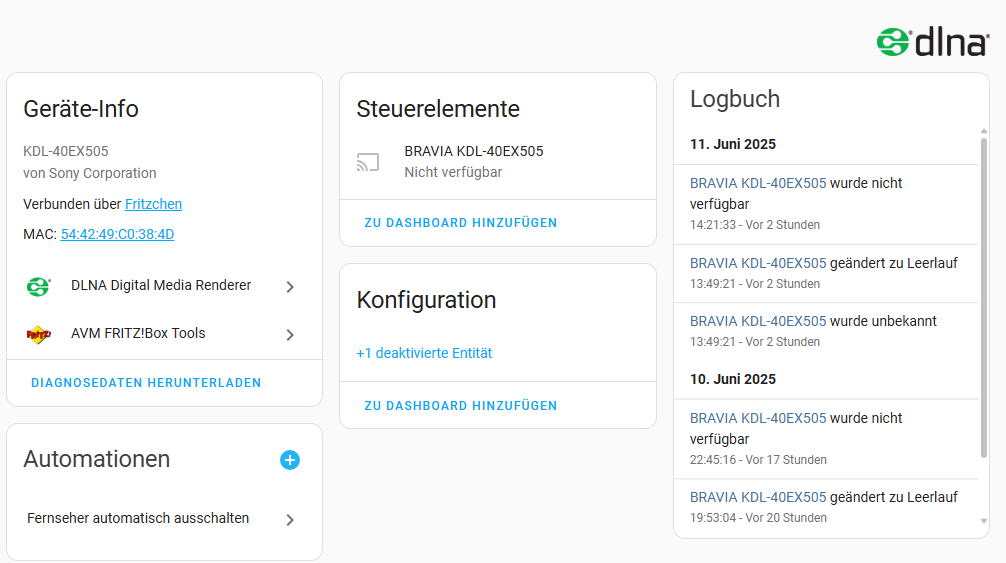This screenshot has width=1006, height=563.
Task: Select AVM FRITZ!Box Tools row text
Action: click(x=138, y=333)
